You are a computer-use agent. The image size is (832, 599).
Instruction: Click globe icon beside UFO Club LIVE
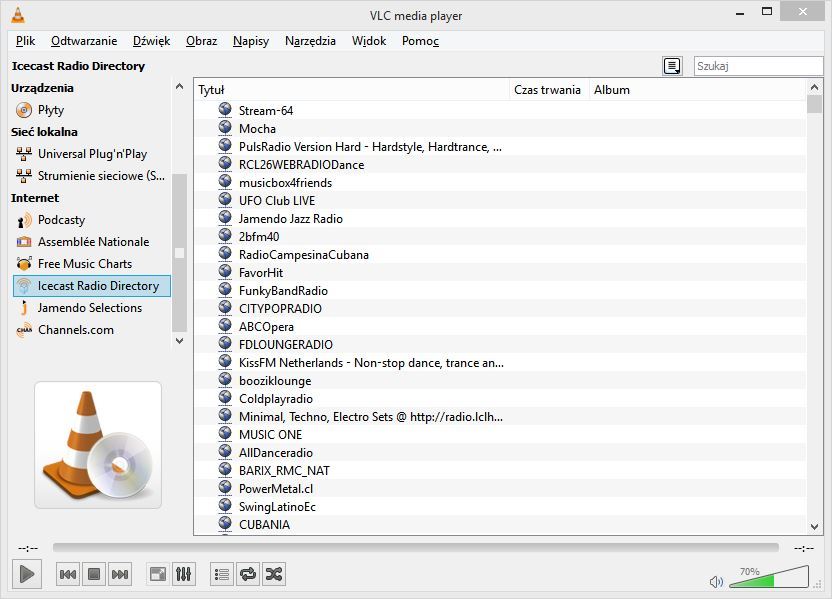(225, 199)
